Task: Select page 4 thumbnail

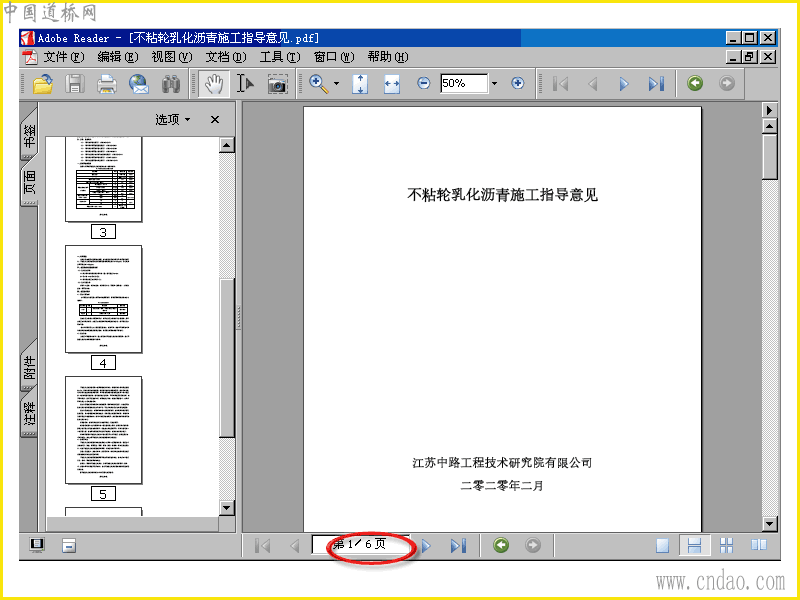Action: click(x=104, y=299)
